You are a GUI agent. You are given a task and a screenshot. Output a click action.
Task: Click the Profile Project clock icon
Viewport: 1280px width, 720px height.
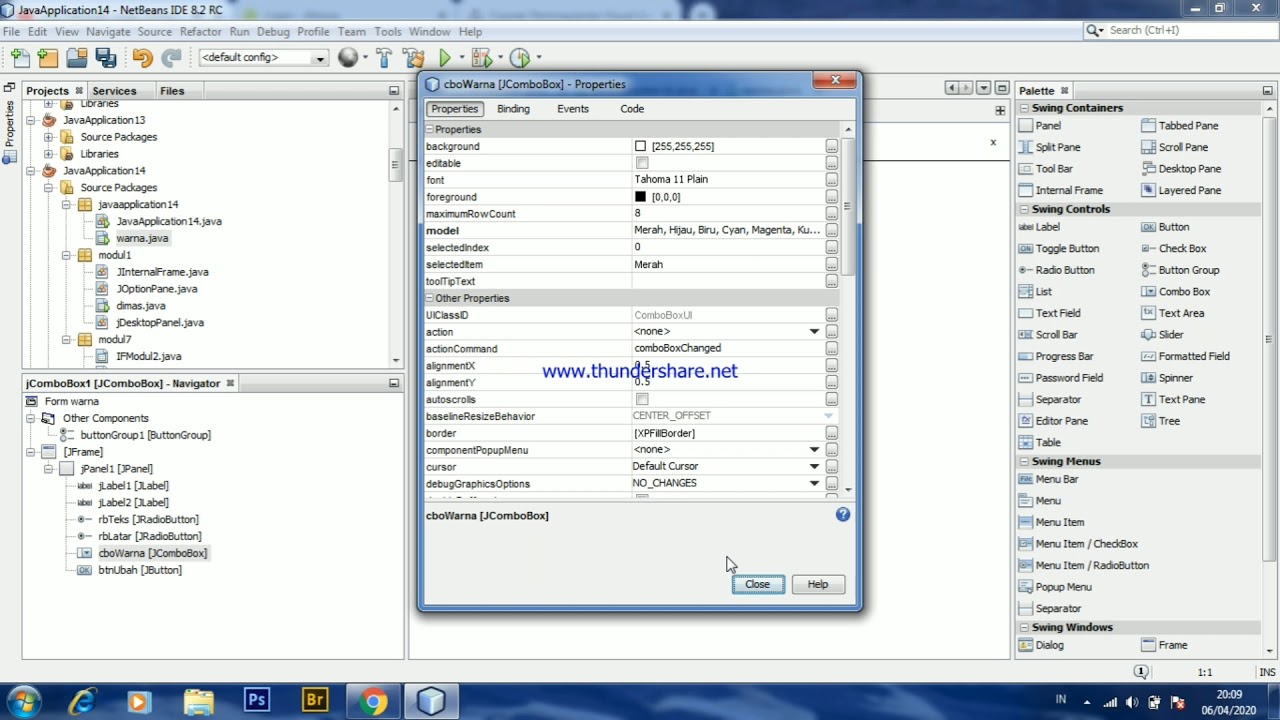tap(519, 58)
